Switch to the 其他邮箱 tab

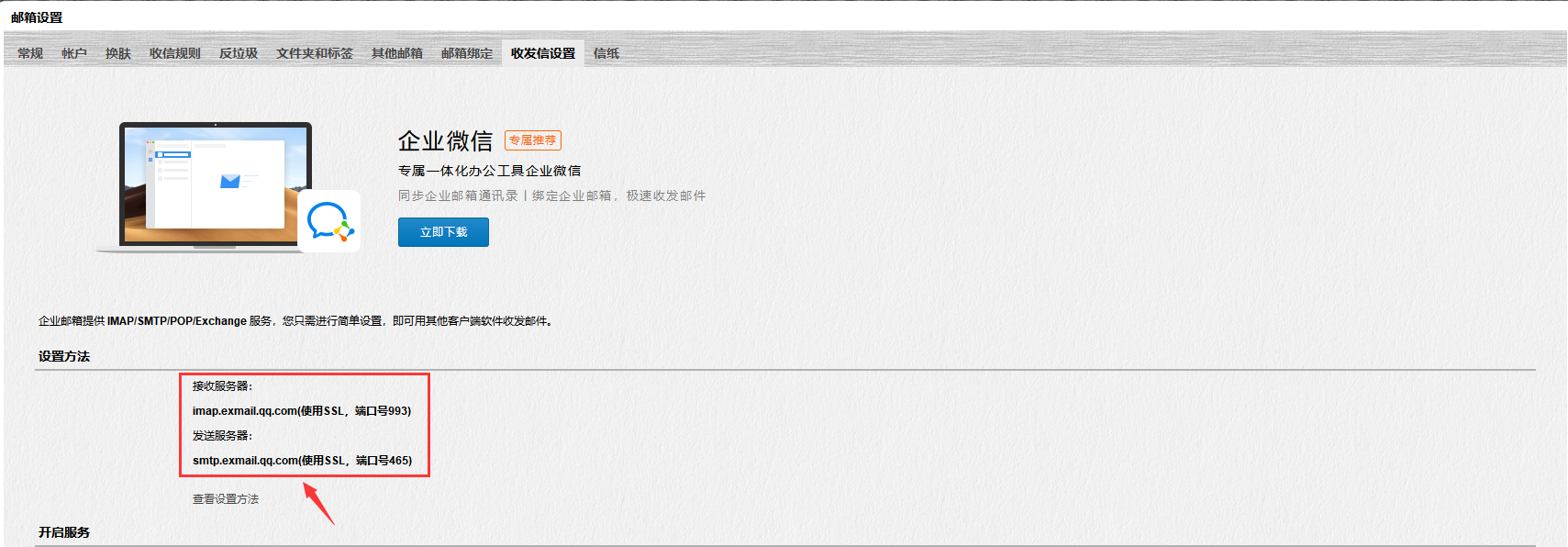pos(397,53)
